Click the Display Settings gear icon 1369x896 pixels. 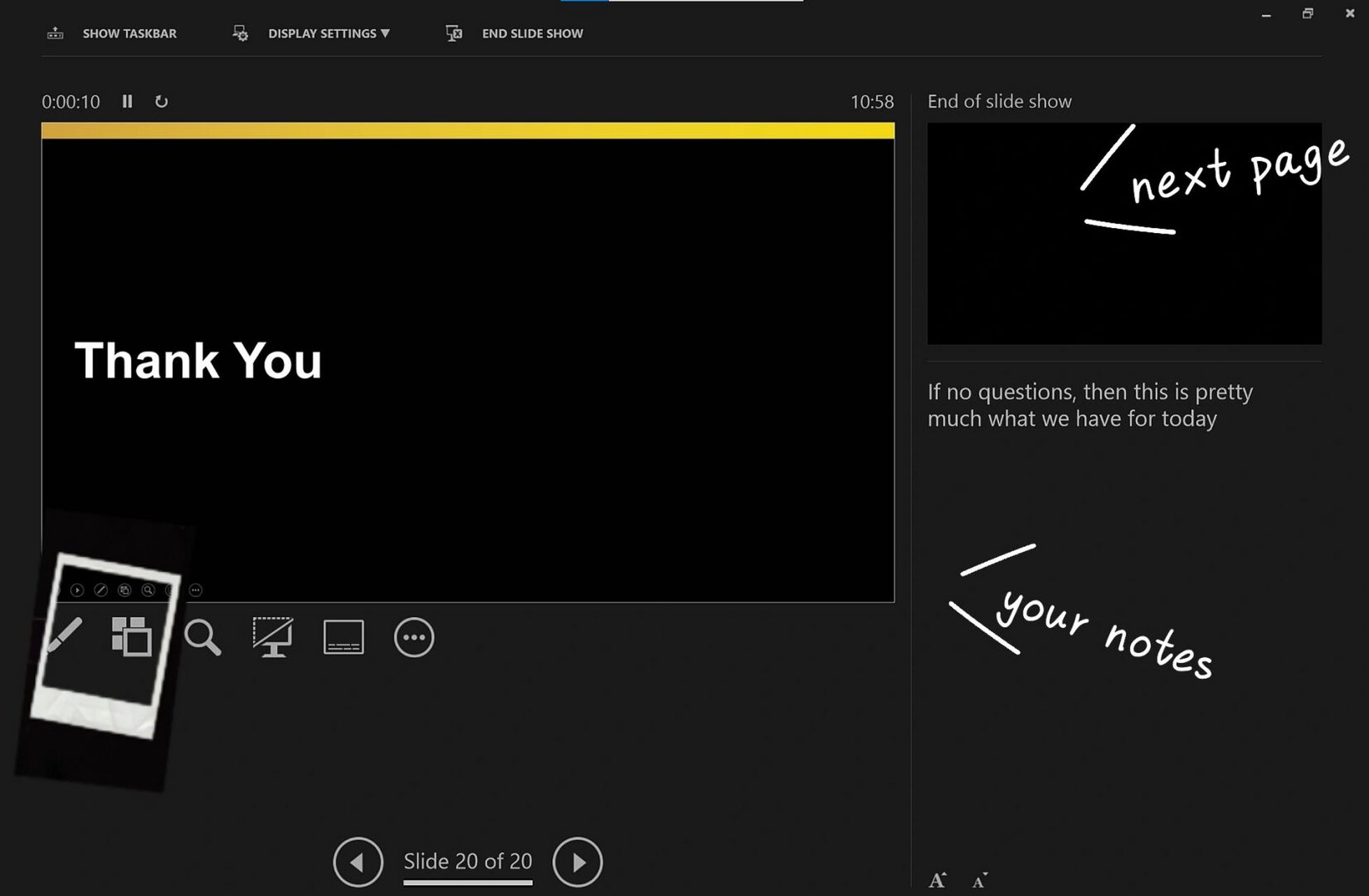tap(240, 33)
